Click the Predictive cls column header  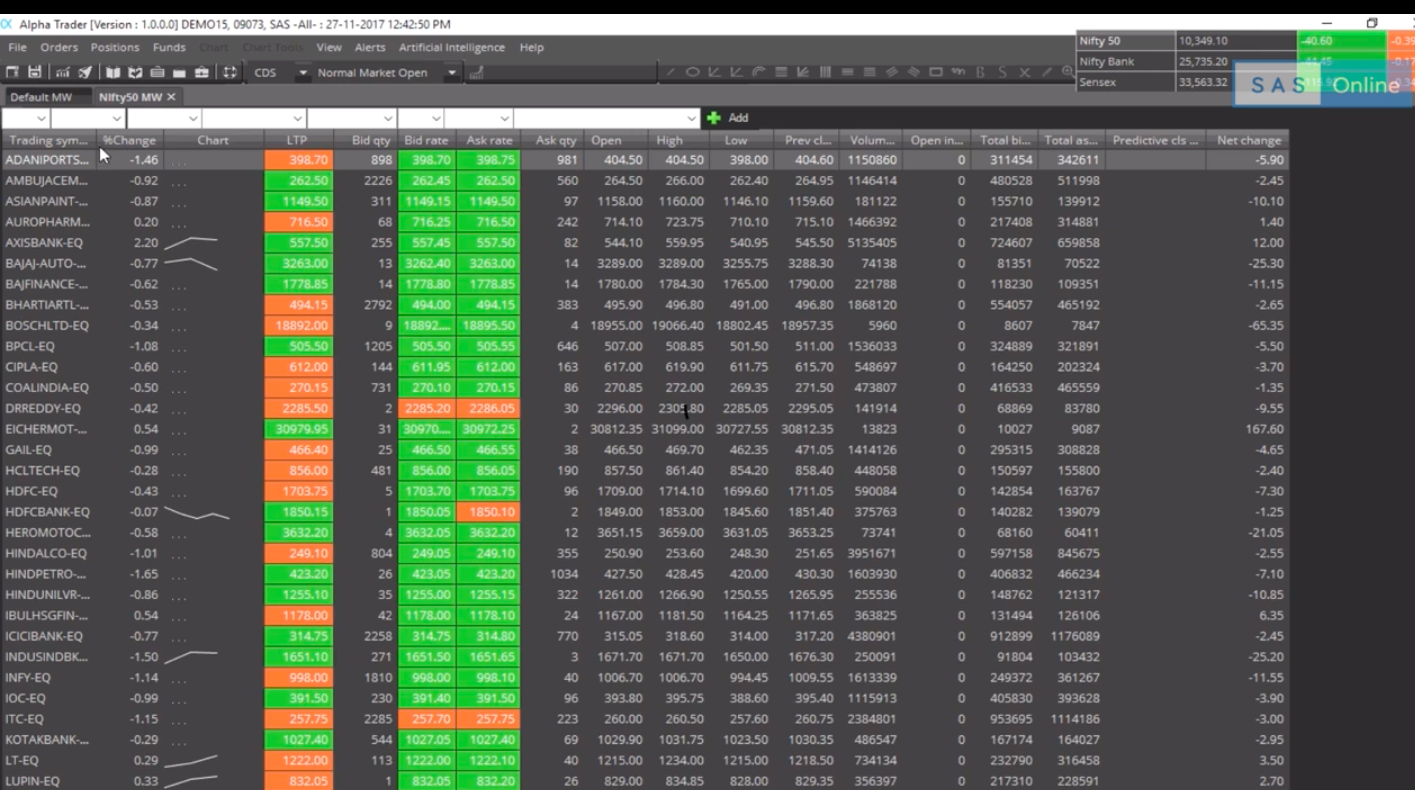tap(1155, 140)
